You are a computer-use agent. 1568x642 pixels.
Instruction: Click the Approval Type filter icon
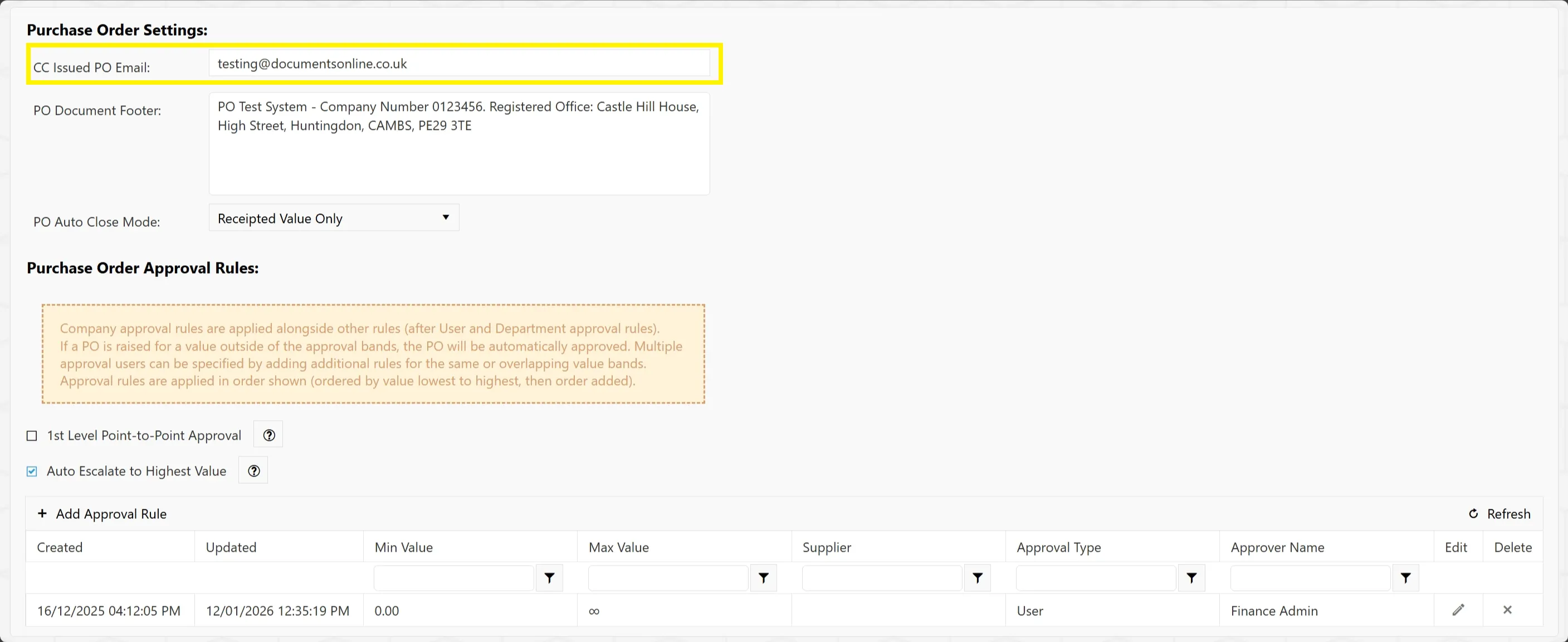(x=1192, y=578)
